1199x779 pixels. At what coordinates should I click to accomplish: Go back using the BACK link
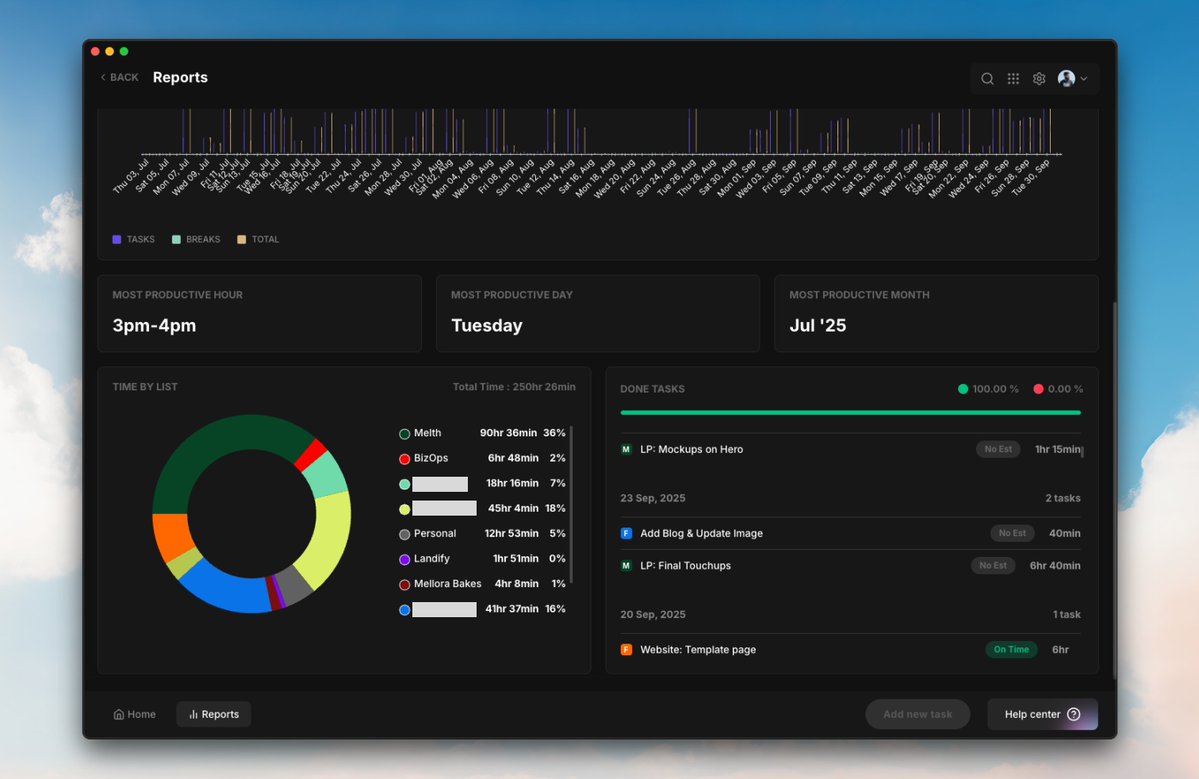[119, 77]
